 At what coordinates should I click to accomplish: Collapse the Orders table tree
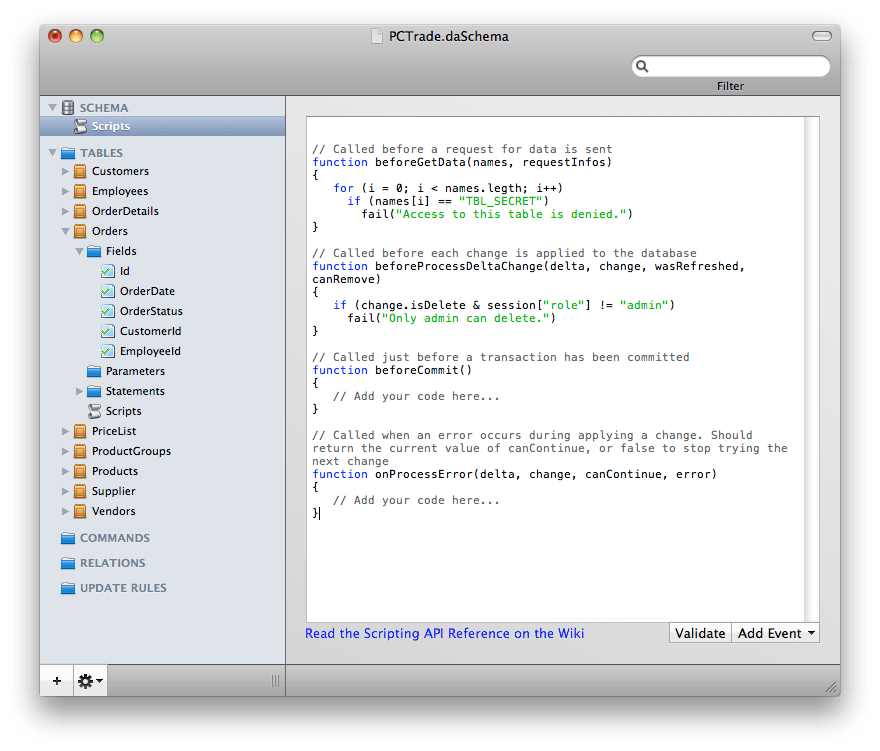[x=63, y=231]
